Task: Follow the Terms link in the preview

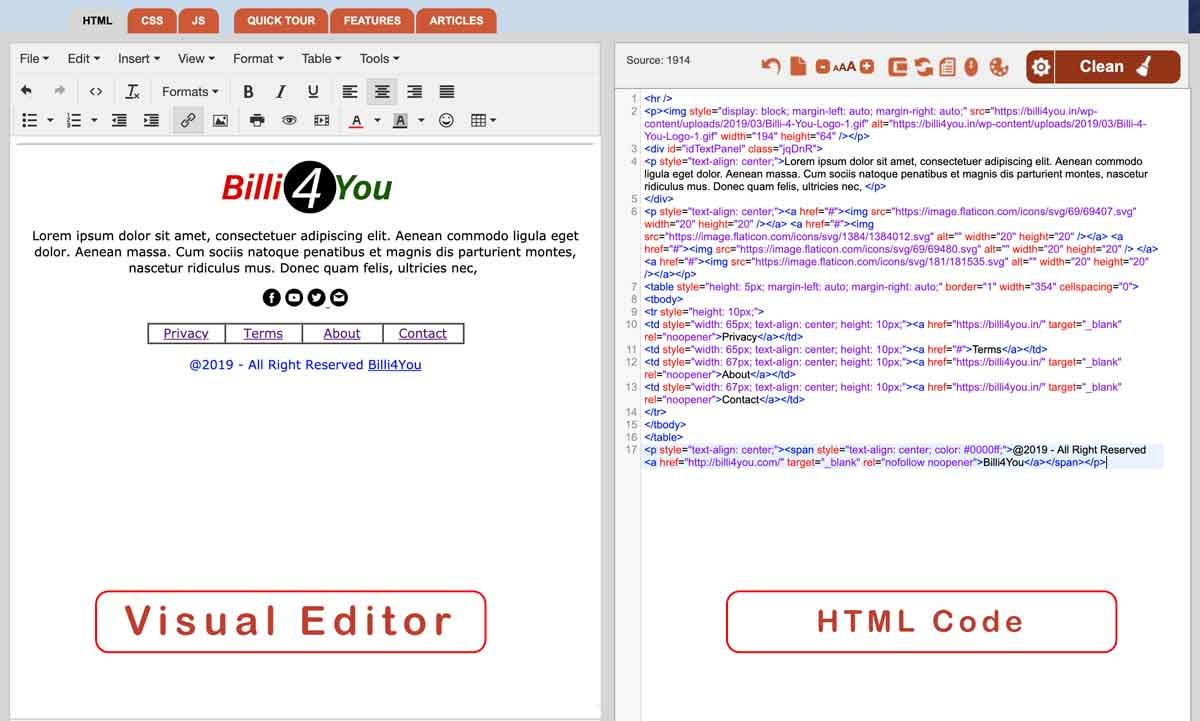Action: [263, 334]
